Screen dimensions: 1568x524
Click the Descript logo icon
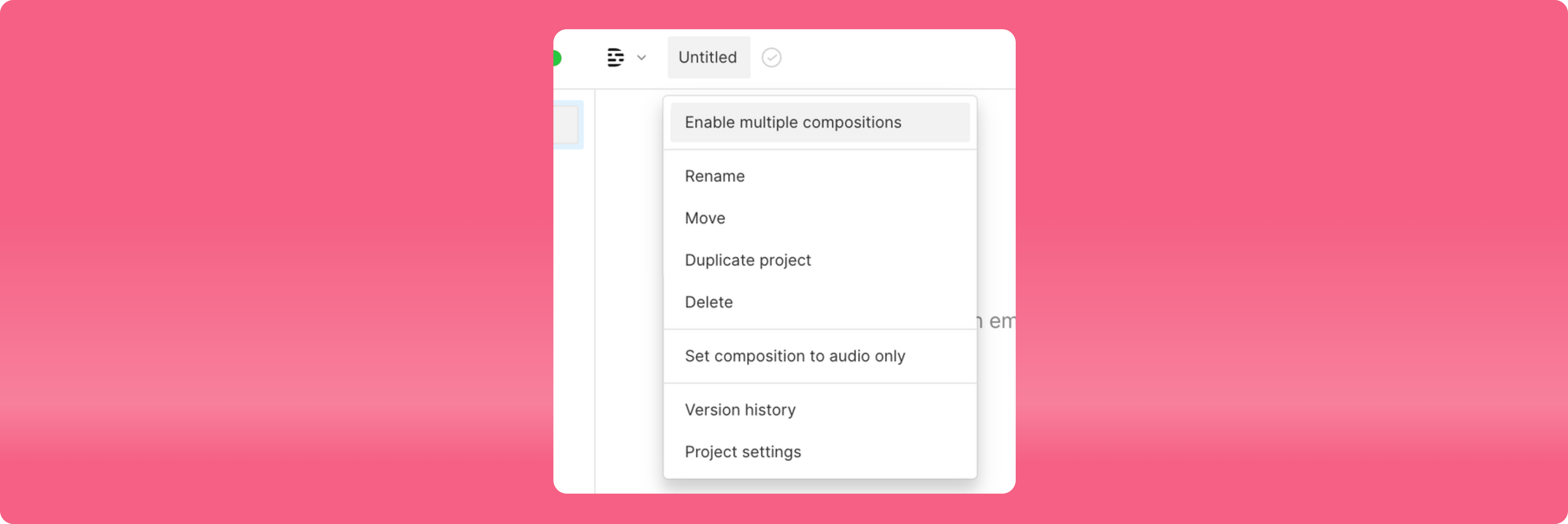(615, 57)
